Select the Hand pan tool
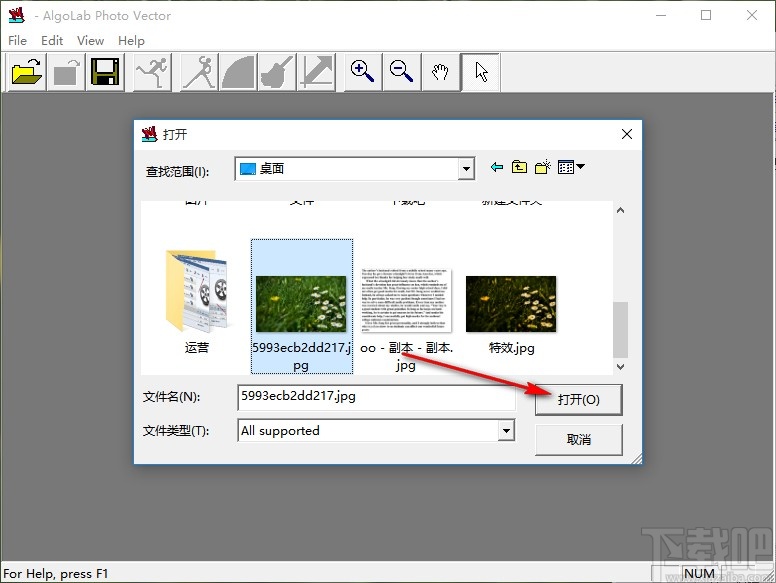 (x=440, y=72)
